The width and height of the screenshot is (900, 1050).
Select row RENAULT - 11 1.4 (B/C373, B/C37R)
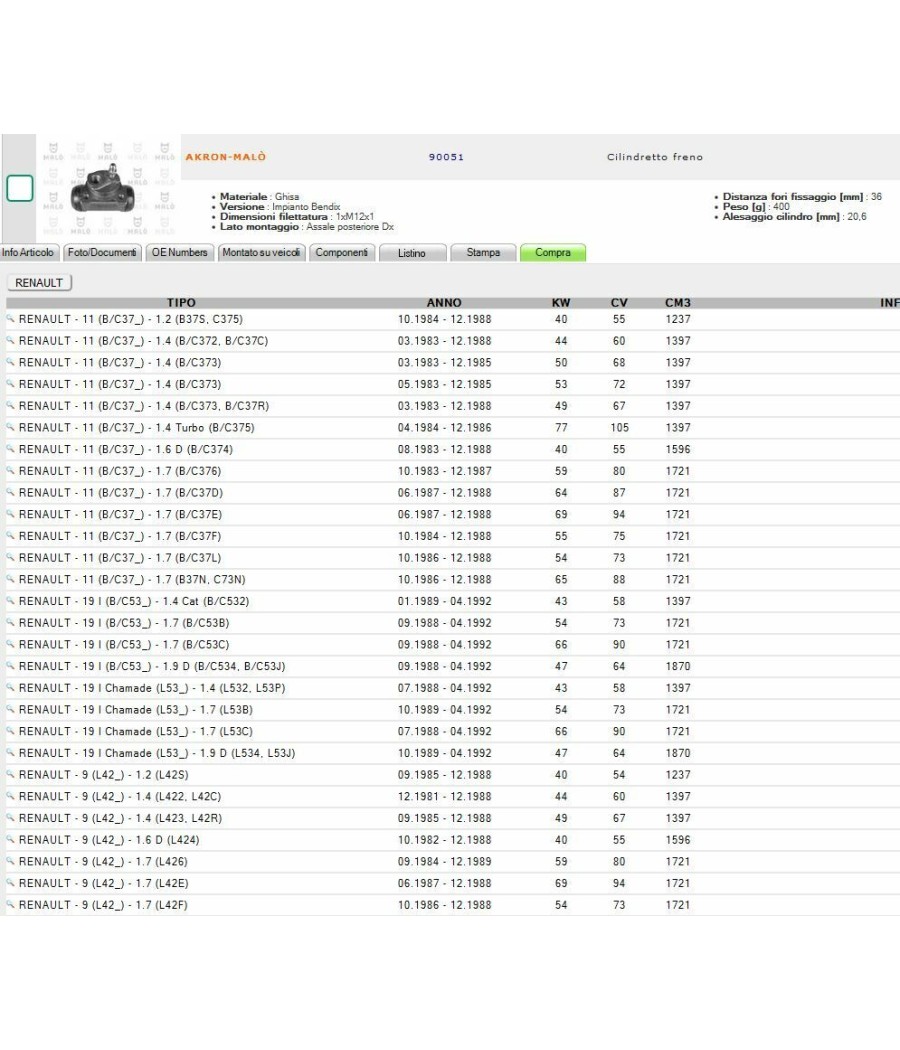[x=452, y=406]
